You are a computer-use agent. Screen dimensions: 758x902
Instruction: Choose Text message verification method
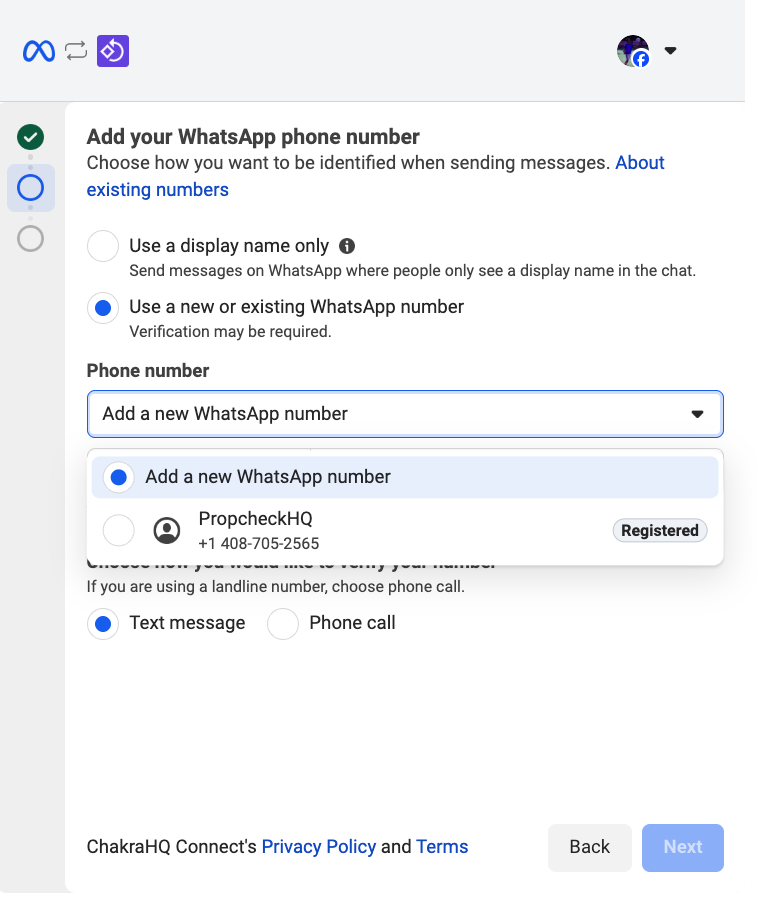(104, 624)
